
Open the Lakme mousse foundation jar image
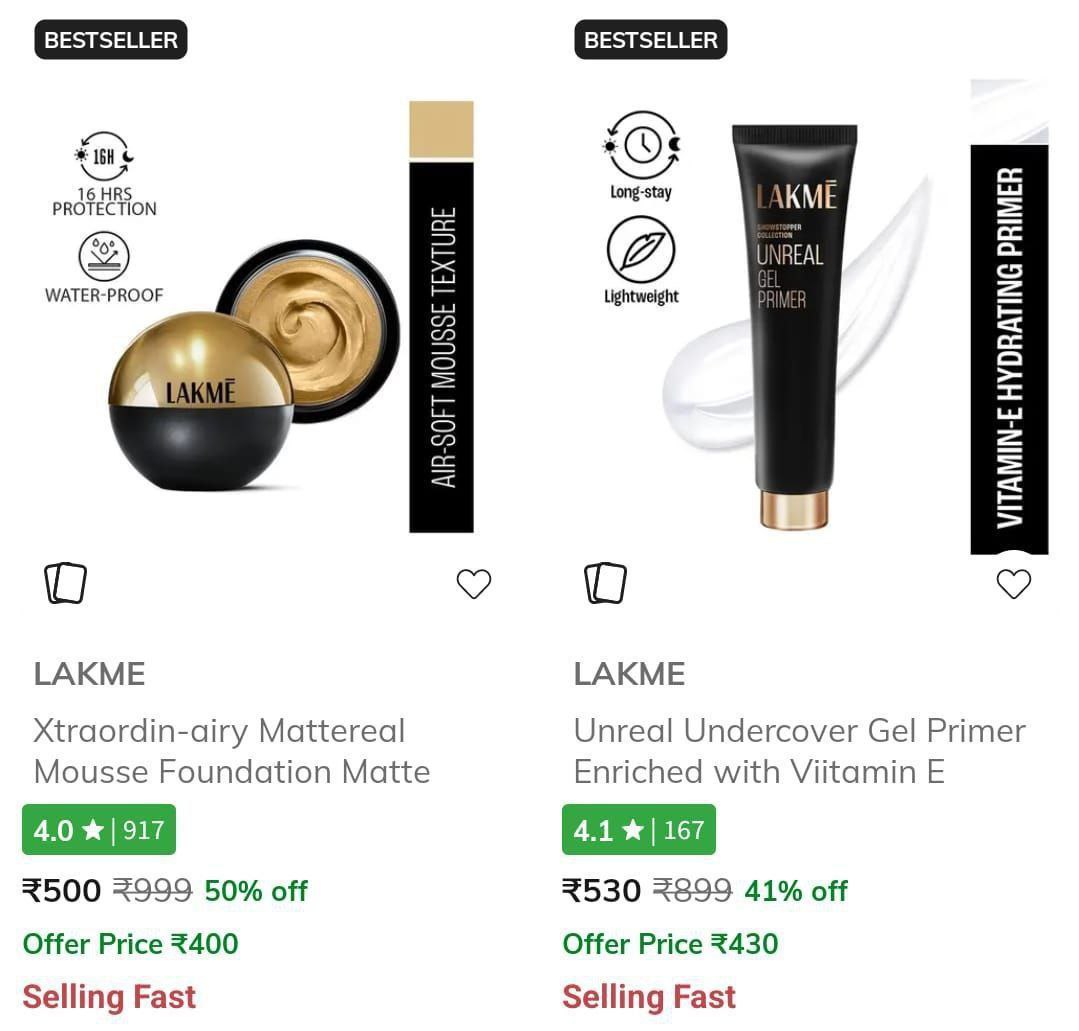(255, 365)
